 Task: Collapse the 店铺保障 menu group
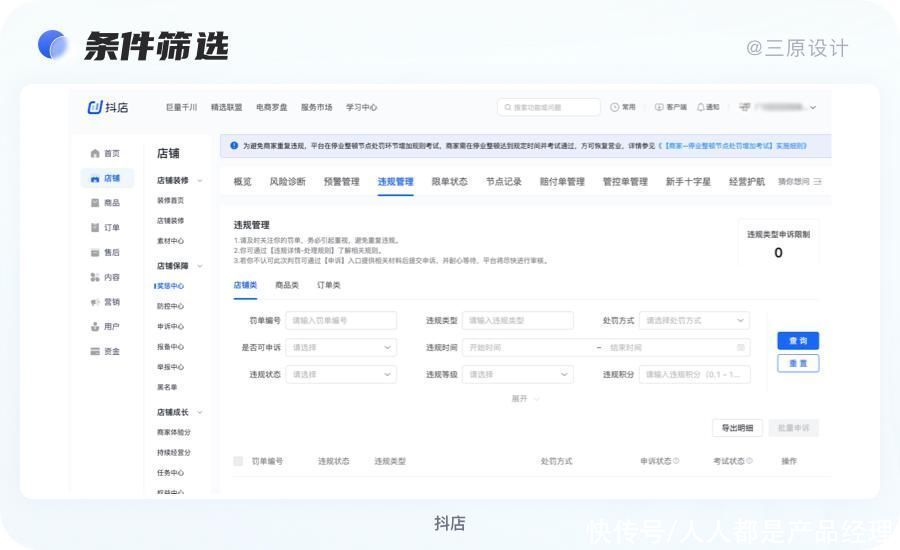click(200, 266)
